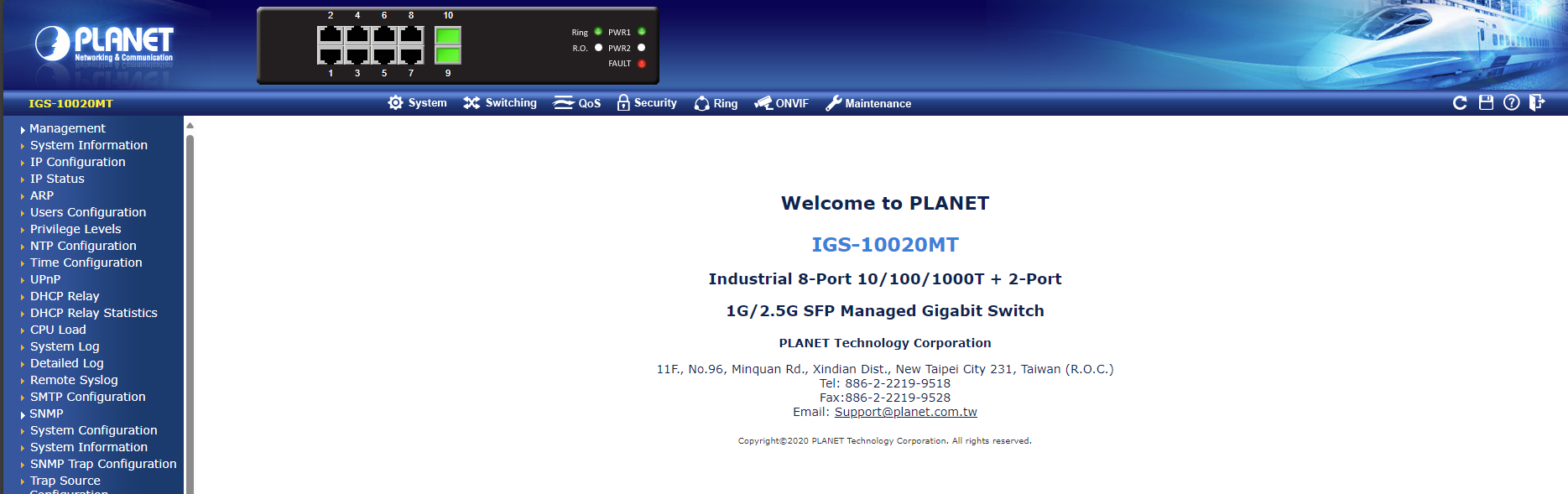Log out using the exit door icon

pos(1536,102)
